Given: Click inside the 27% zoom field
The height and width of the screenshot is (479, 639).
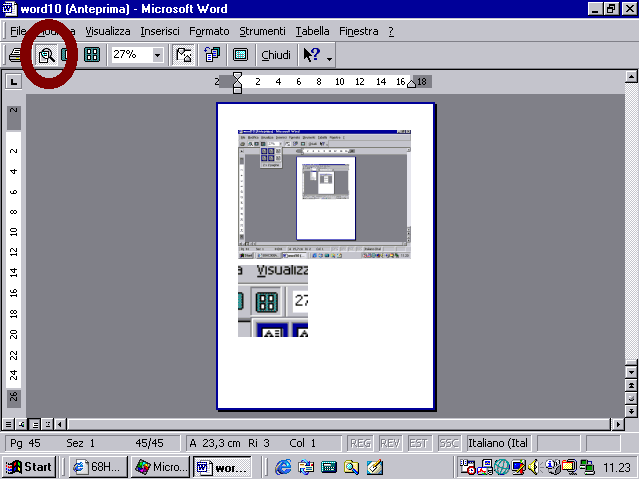Looking at the screenshot, I should pos(132,55).
